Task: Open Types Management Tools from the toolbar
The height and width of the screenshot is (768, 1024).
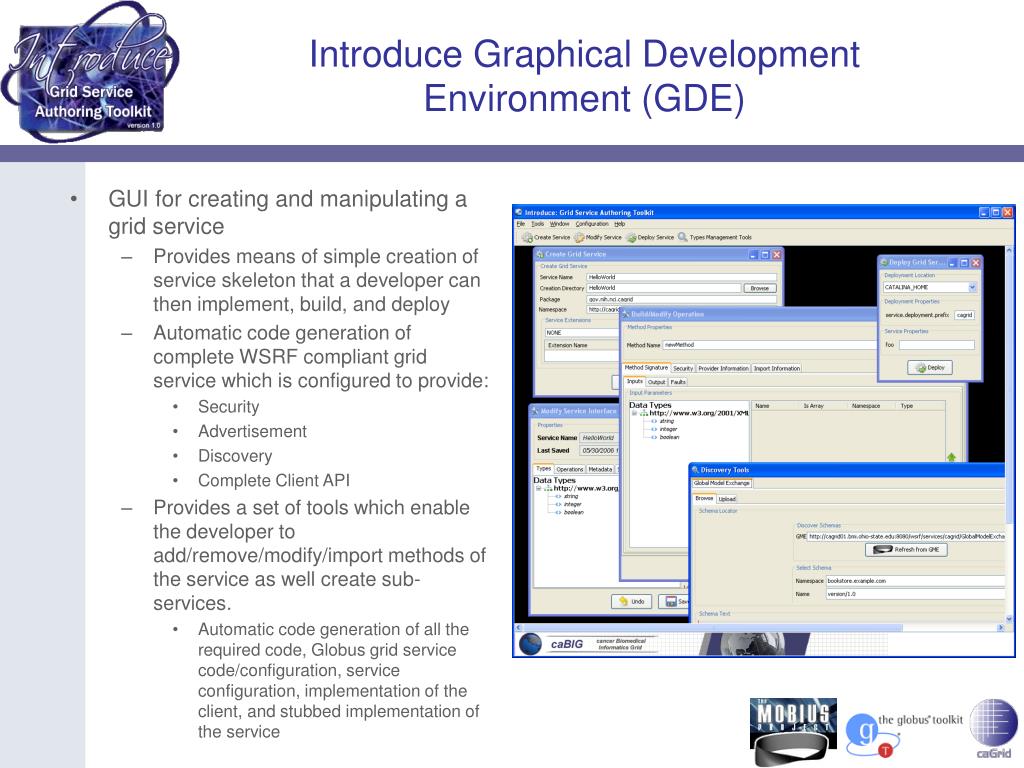Action: pos(714,237)
